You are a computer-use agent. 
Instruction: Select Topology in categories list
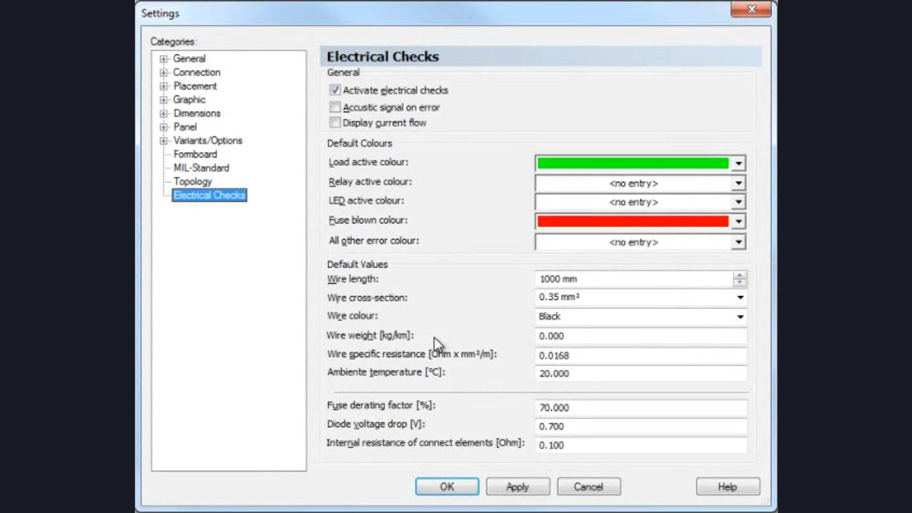click(192, 182)
